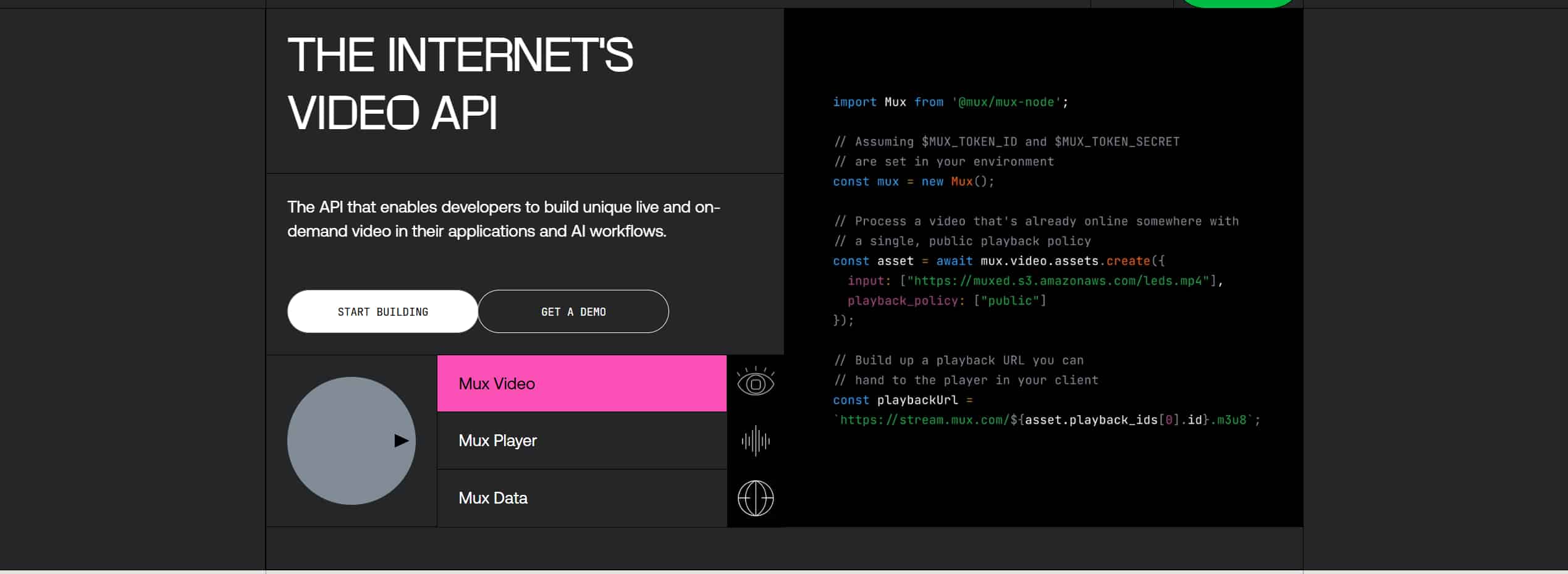This screenshot has width=1568, height=574.
Task: Click the START BUILDING button
Action: tap(382, 311)
